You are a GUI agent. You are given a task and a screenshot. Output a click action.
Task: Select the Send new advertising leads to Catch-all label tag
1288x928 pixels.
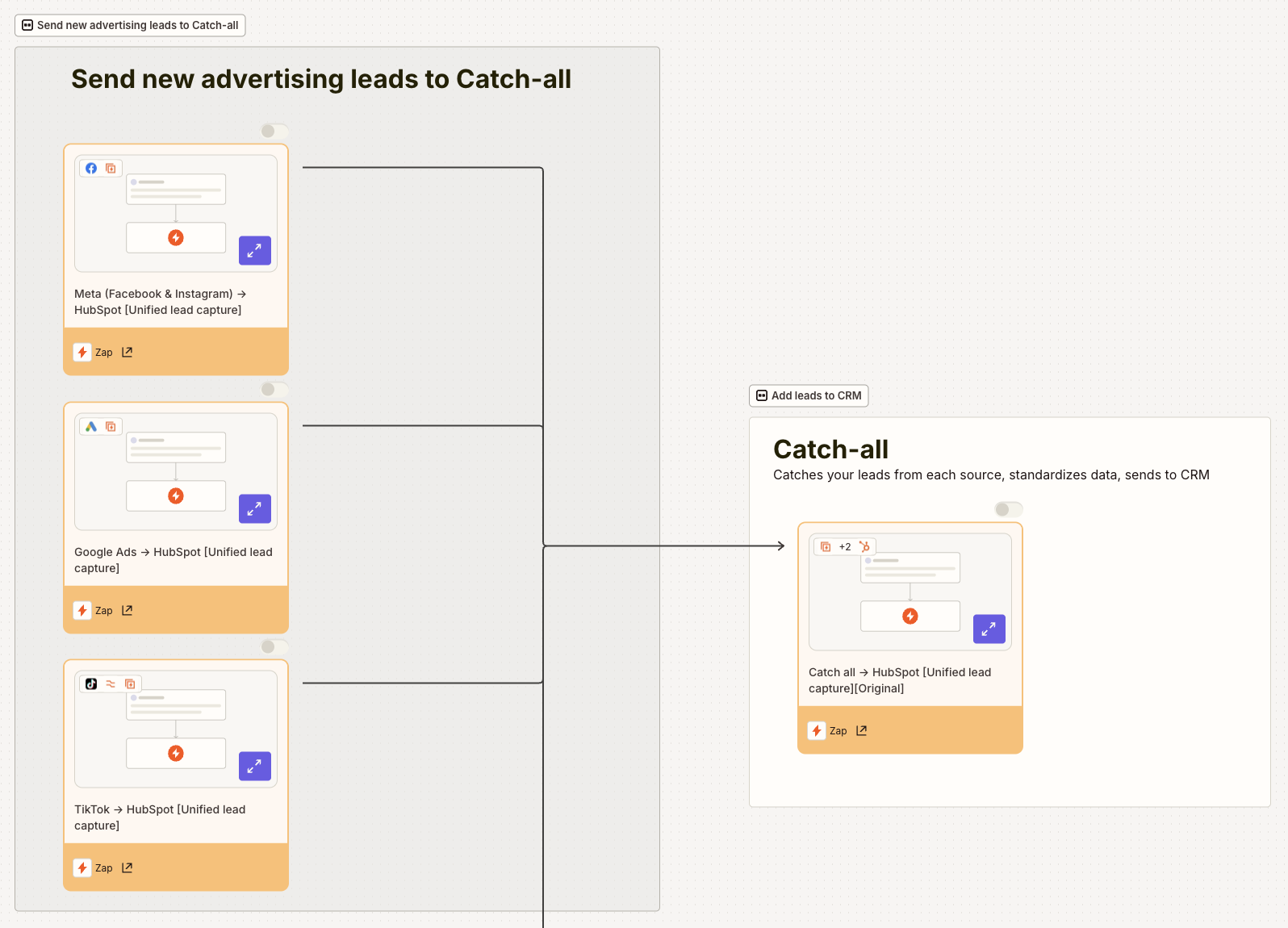[130, 25]
